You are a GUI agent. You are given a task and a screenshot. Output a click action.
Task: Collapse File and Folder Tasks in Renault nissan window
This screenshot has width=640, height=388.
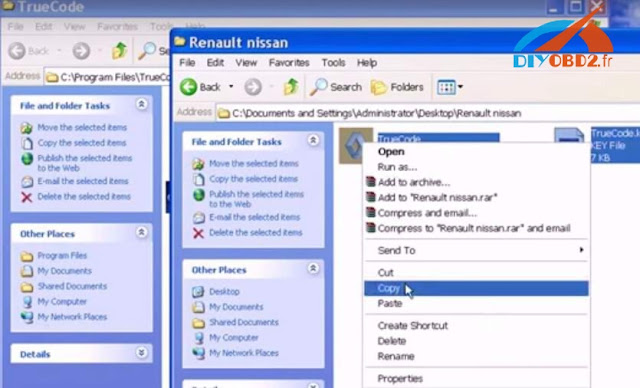313,140
